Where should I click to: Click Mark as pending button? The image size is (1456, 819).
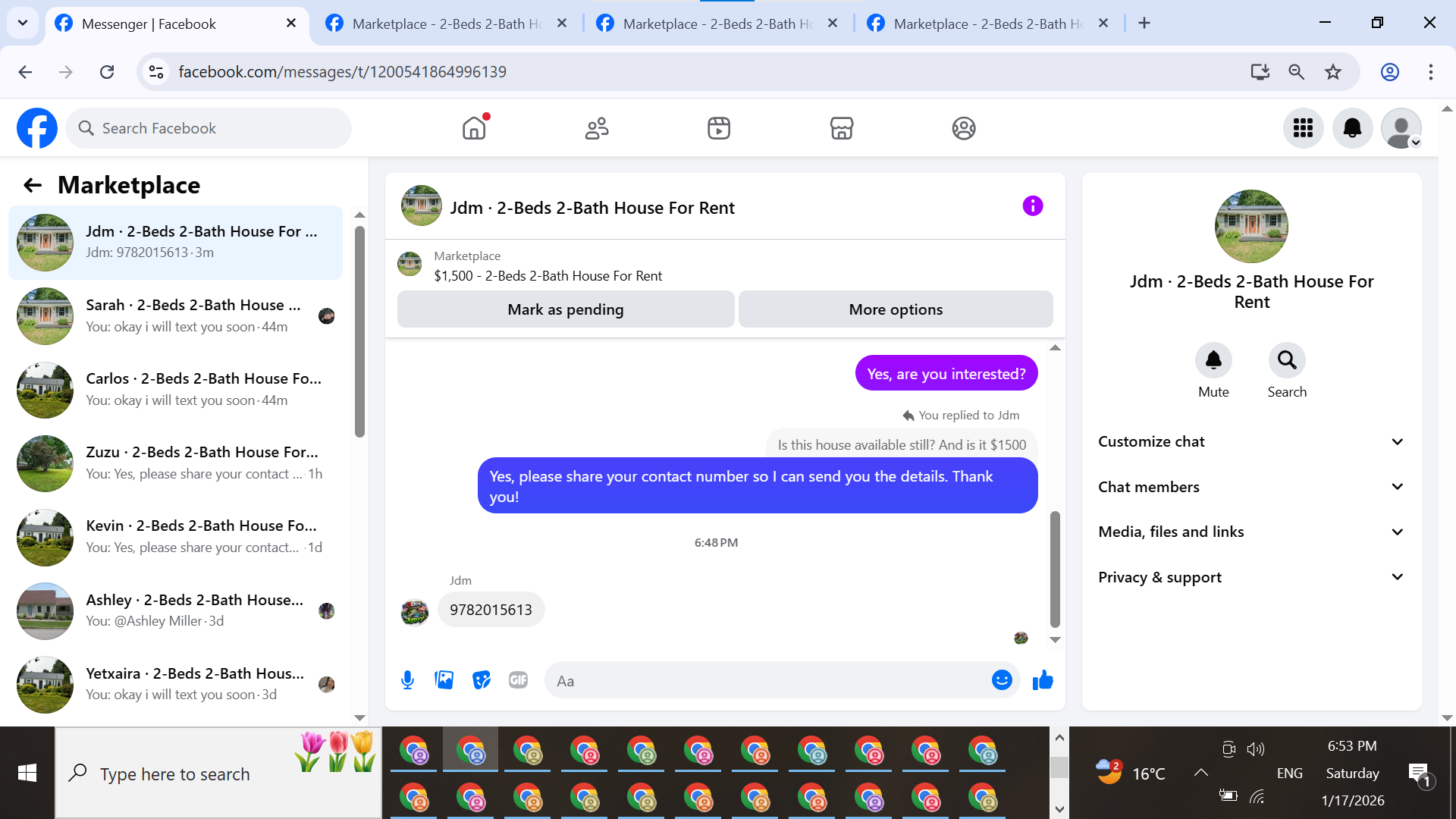point(565,309)
